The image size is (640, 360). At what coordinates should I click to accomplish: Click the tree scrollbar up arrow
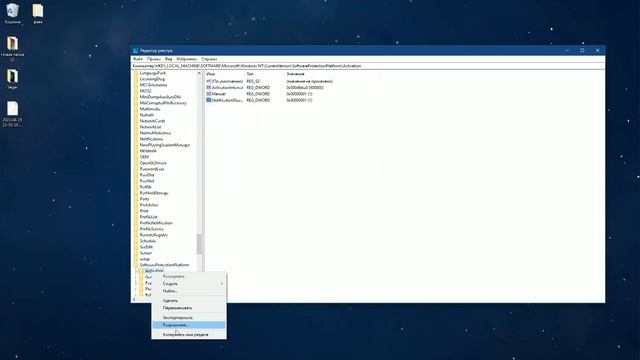(199, 73)
